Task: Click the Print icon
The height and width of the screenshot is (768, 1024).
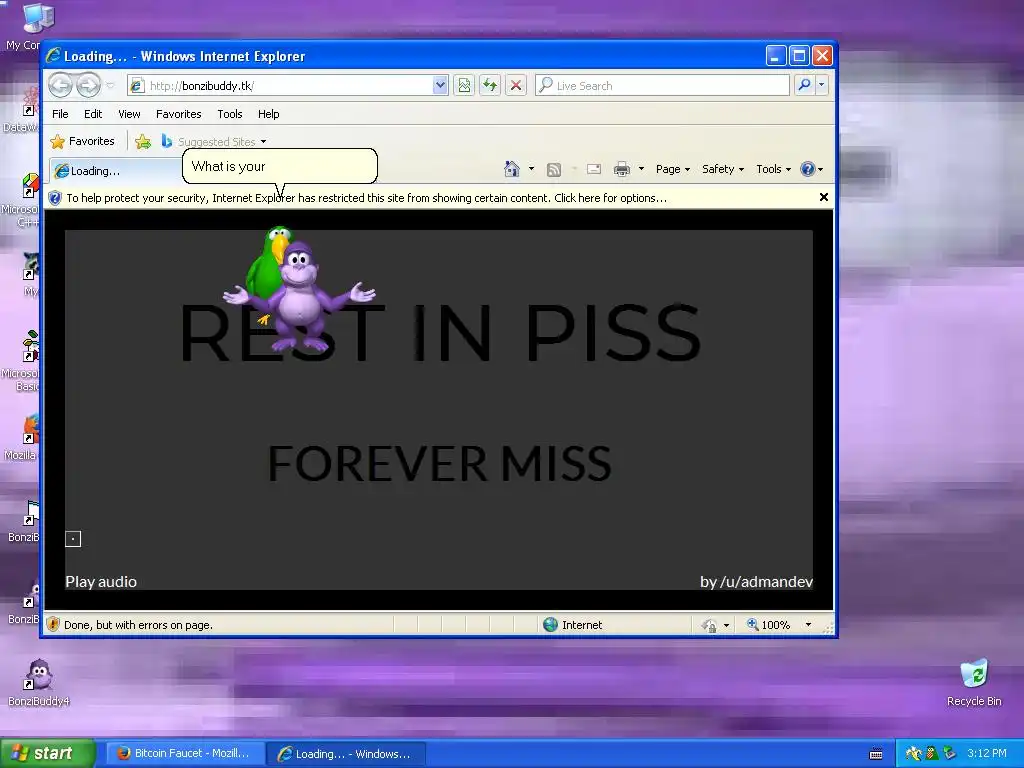Action: 622,169
